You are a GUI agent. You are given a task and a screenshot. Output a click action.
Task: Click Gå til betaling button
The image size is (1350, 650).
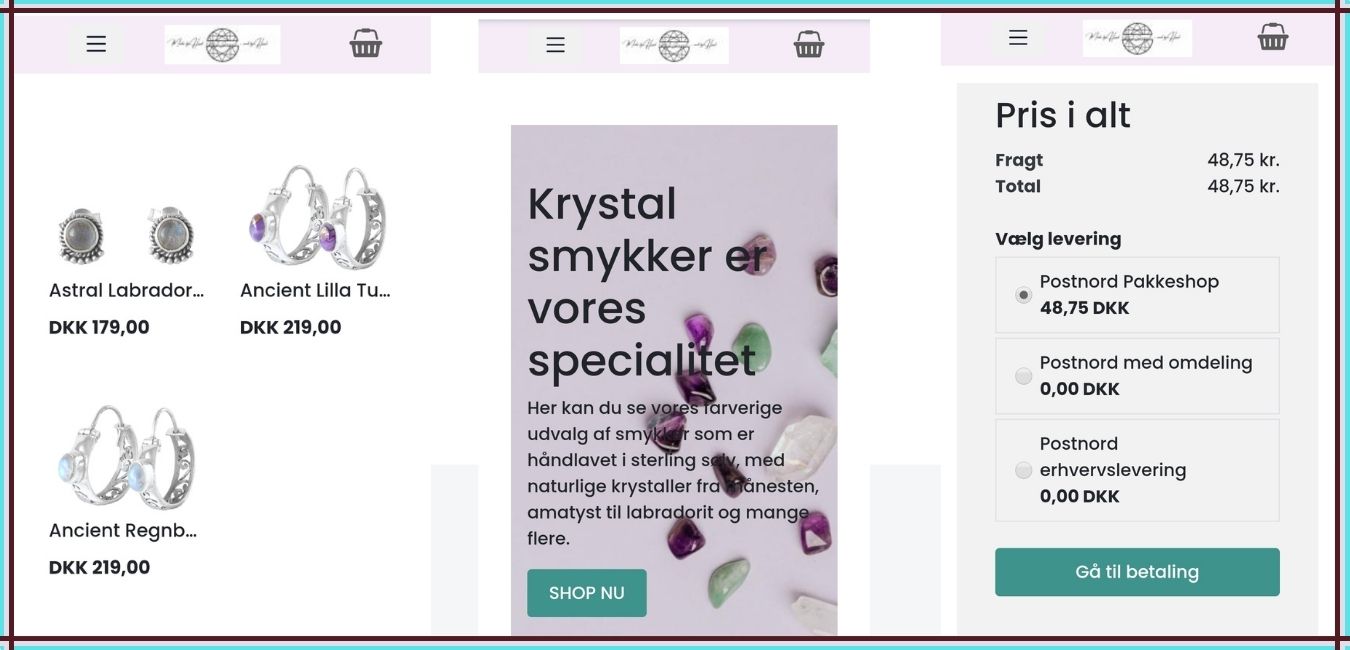(1137, 572)
